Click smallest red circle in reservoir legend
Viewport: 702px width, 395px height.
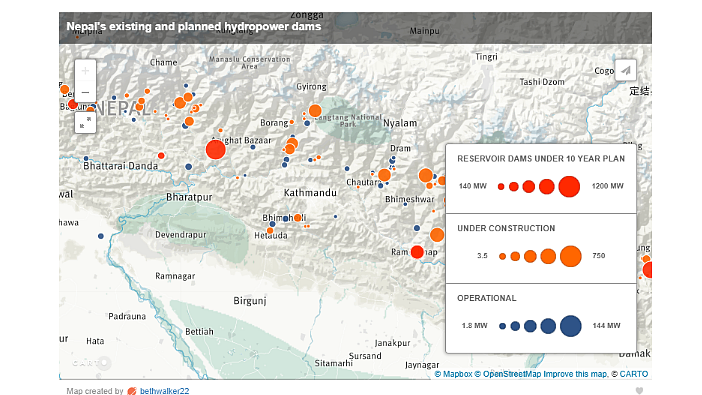tap(501, 186)
